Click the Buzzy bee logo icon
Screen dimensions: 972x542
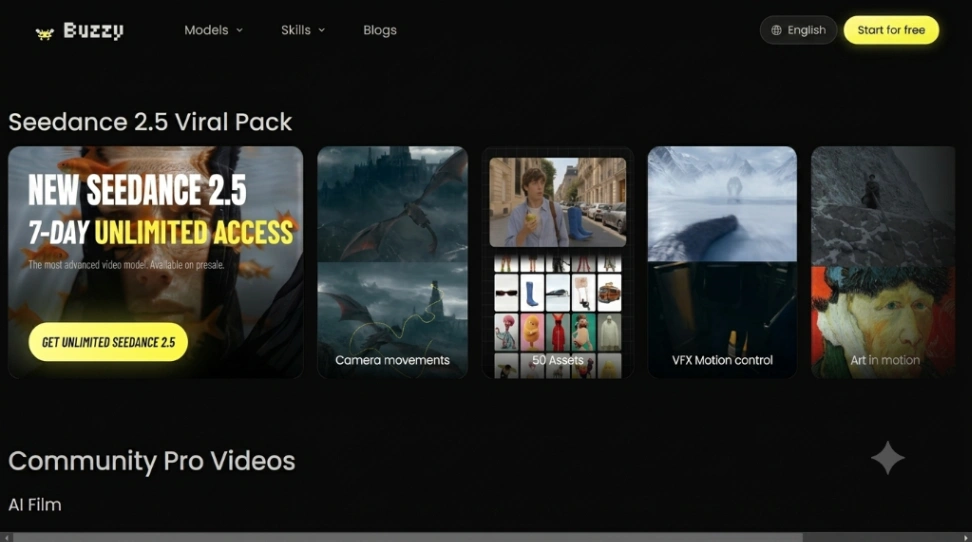pyautogui.click(x=44, y=33)
